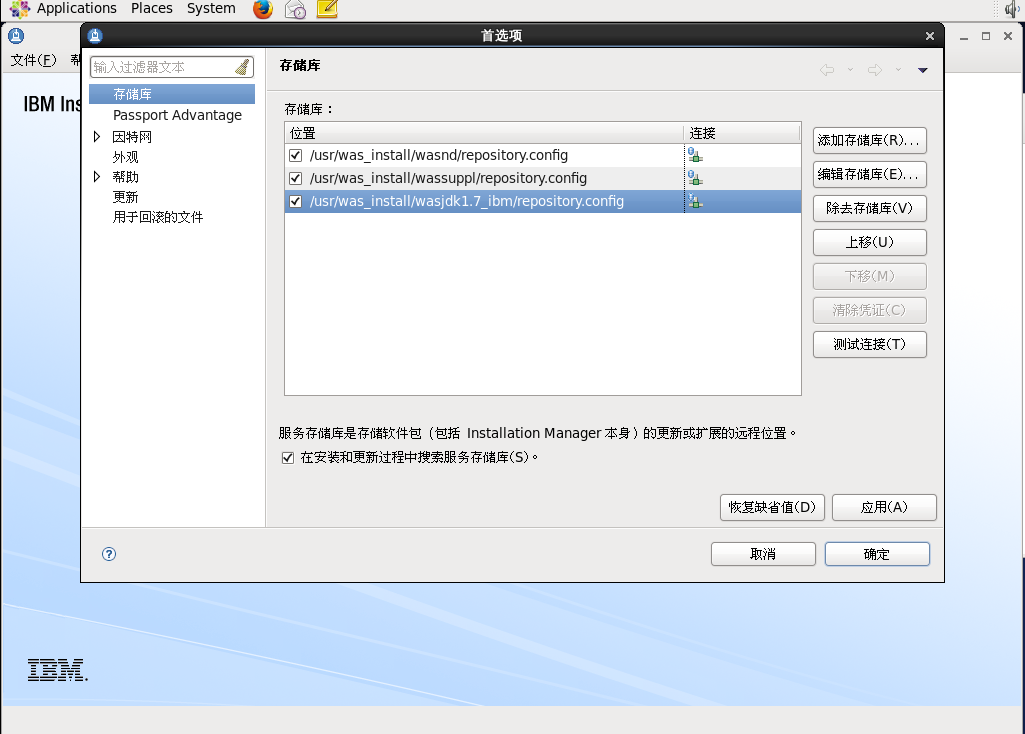Screen dimensions: 1025x734
Task: Uncheck the wasjdk1.7_ibm repository checkbox
Action: [x=295, y=201]
